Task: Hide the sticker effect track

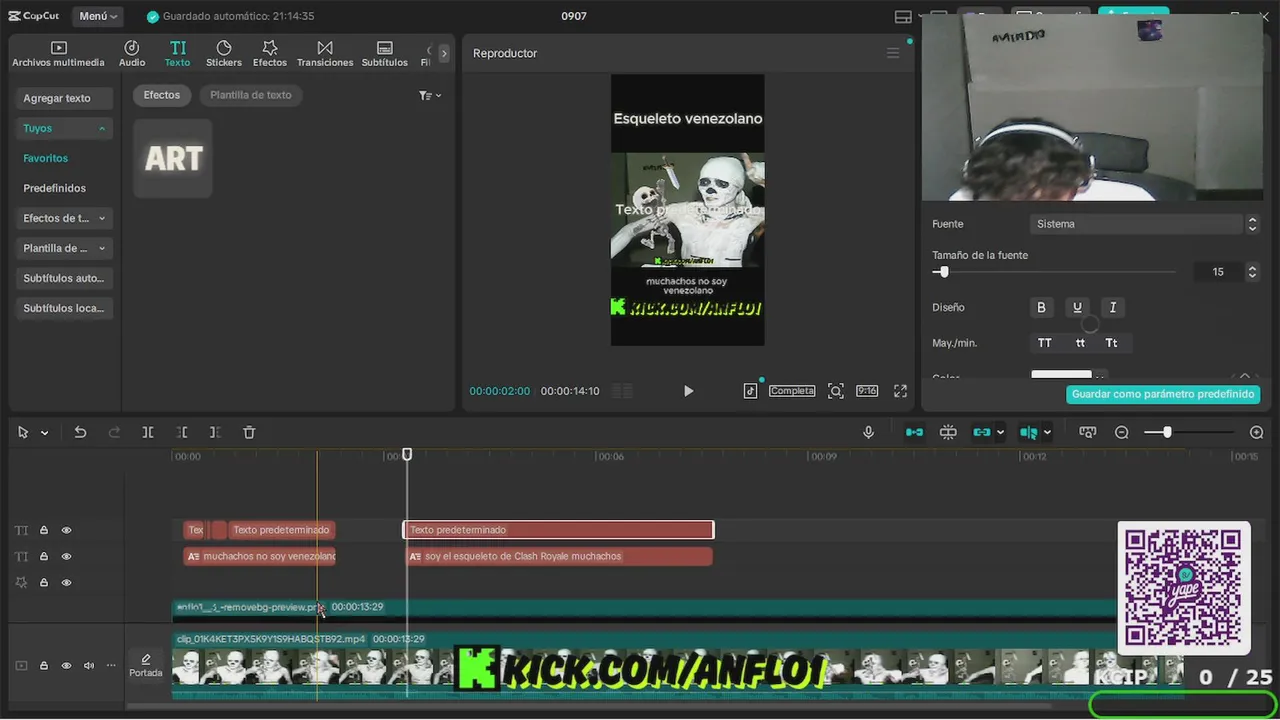Action: [66, 582]
